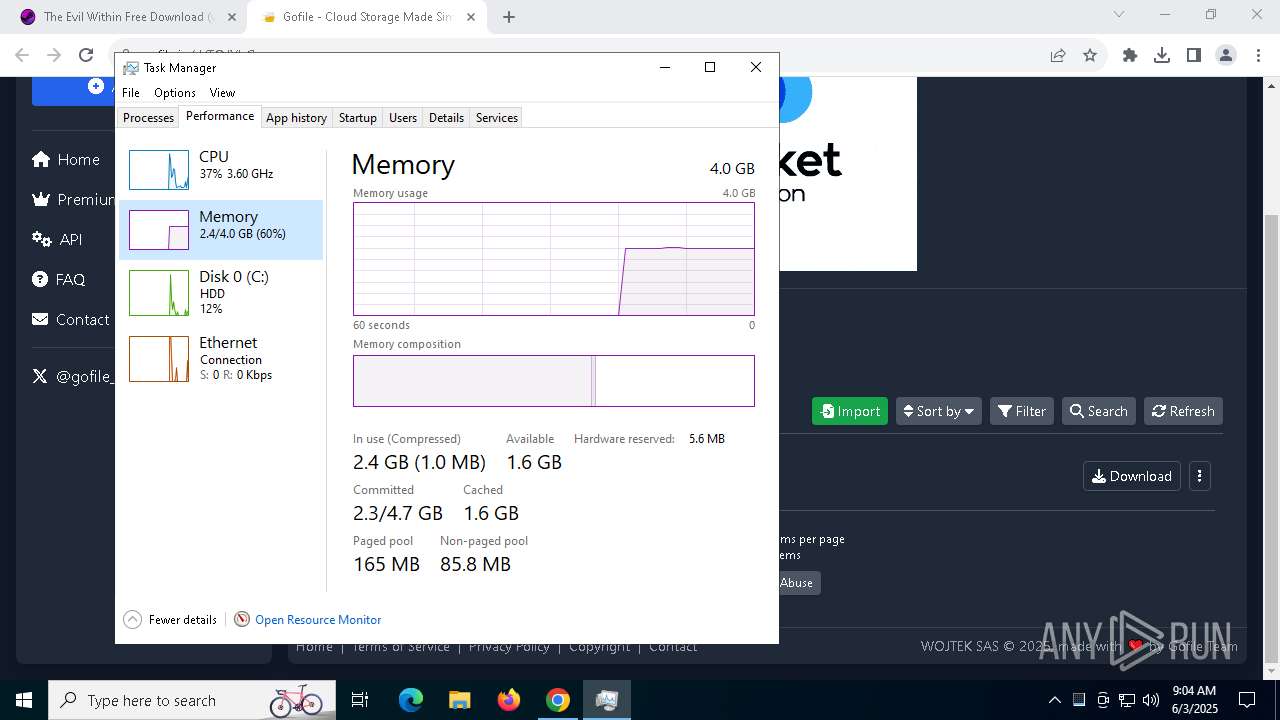Launch Firefox from taskbar
Screen dimensions: 1280x720
[x=509, y=700]
